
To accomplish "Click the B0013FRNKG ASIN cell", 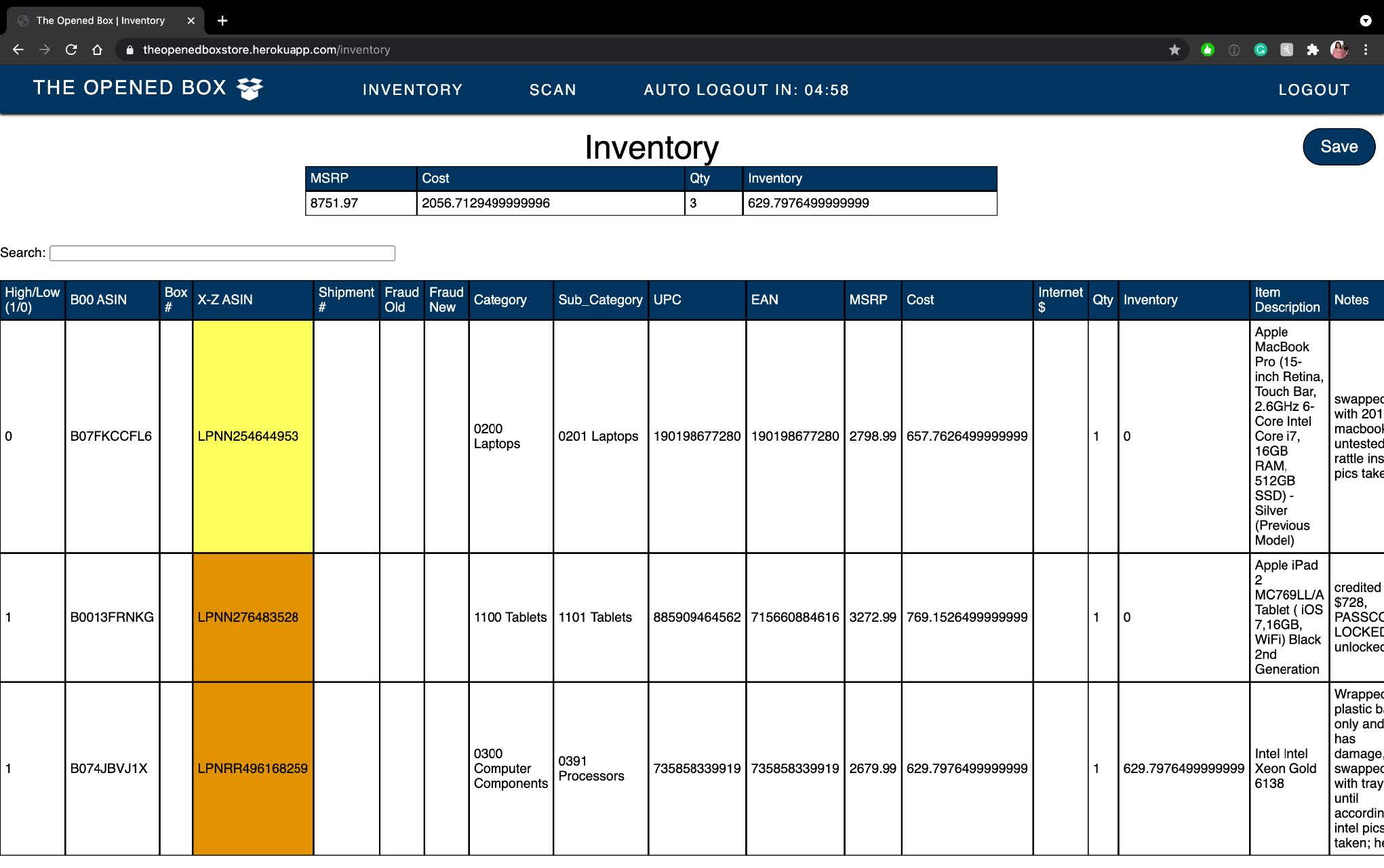I will (112, 617).
